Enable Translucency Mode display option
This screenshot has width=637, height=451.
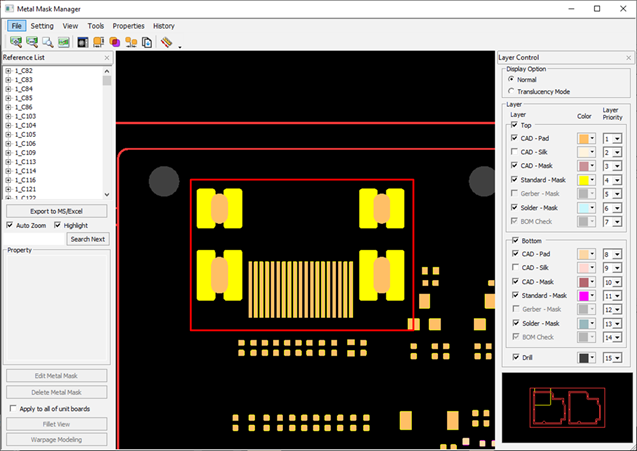coord(512,91)
